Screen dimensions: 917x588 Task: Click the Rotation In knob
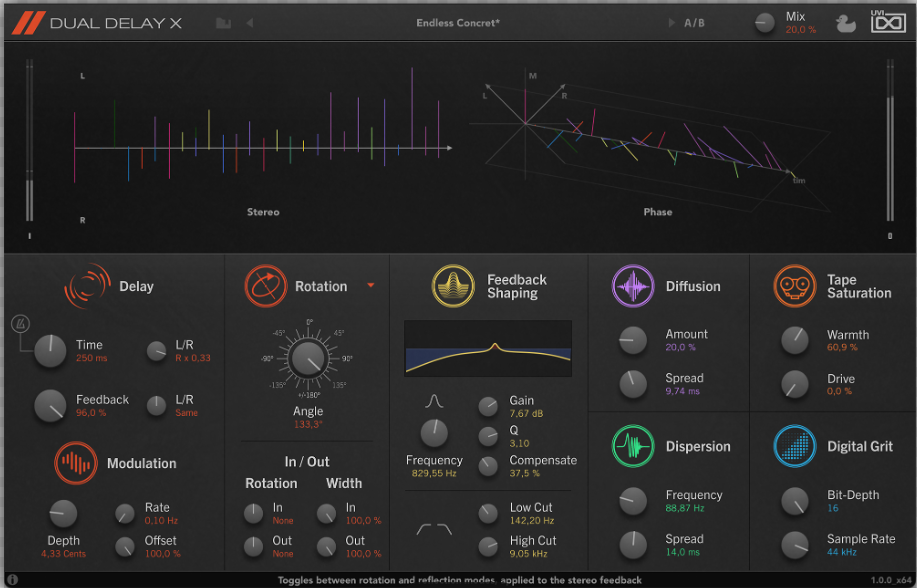coord(253,514)
